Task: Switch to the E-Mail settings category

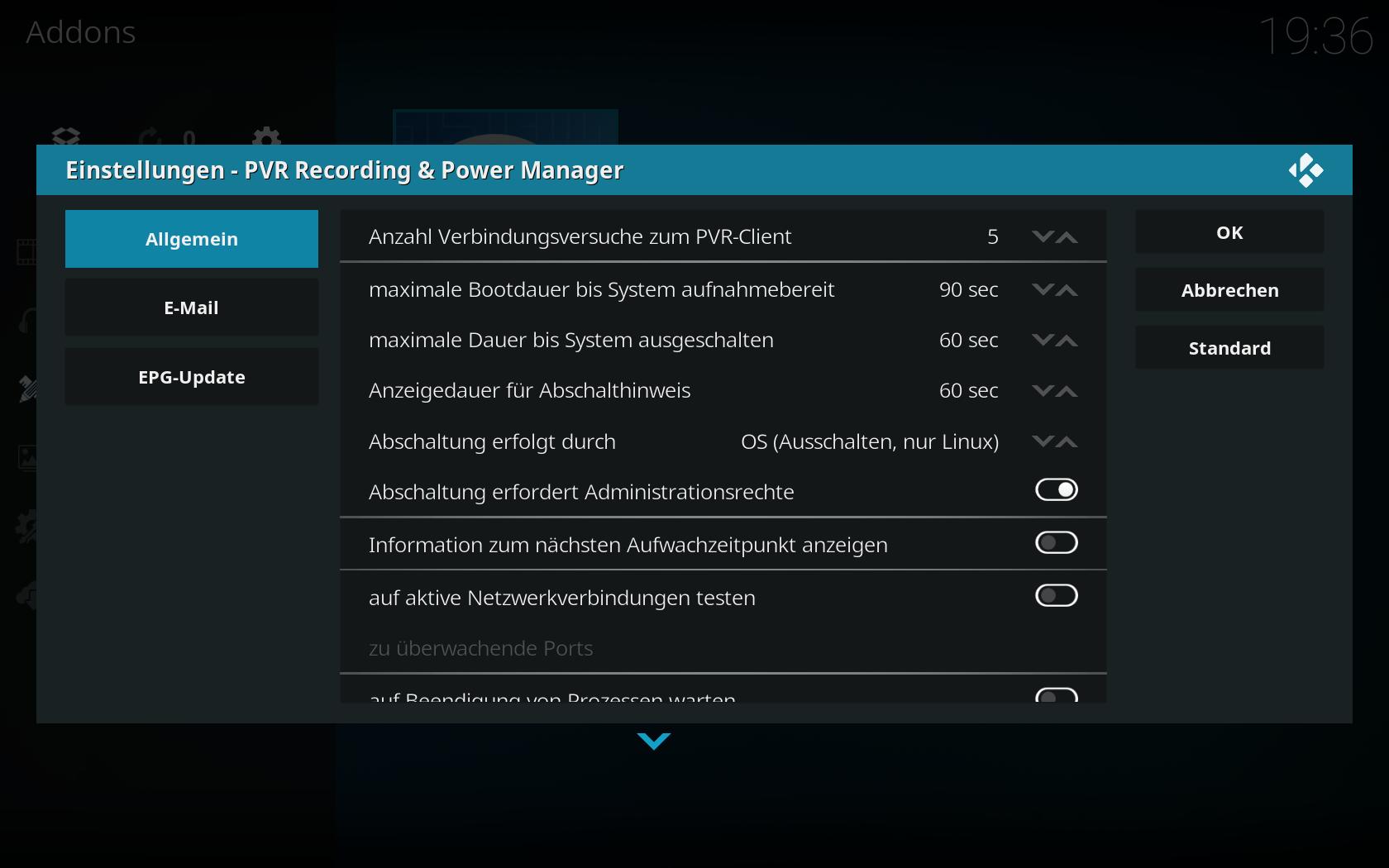Action: pos(192,308)
